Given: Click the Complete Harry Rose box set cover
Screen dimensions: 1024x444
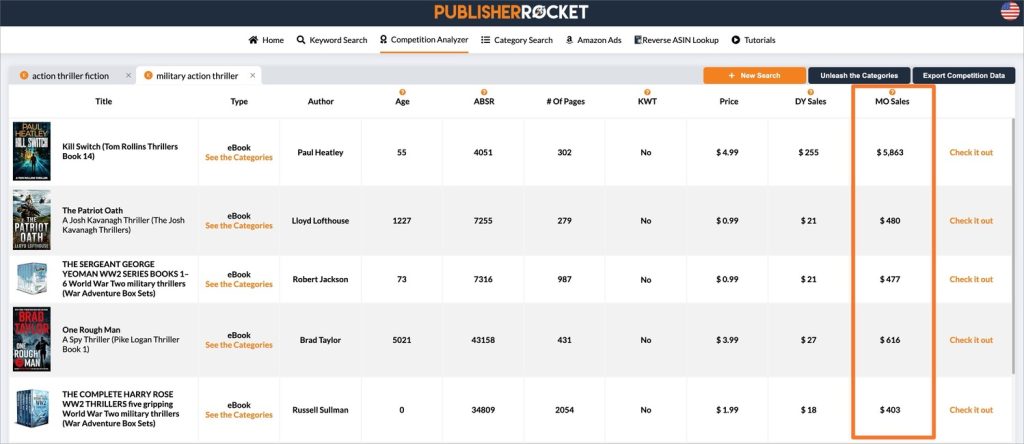Looking at the screenshot, I should pyautogui.click(x=31, y=409).
